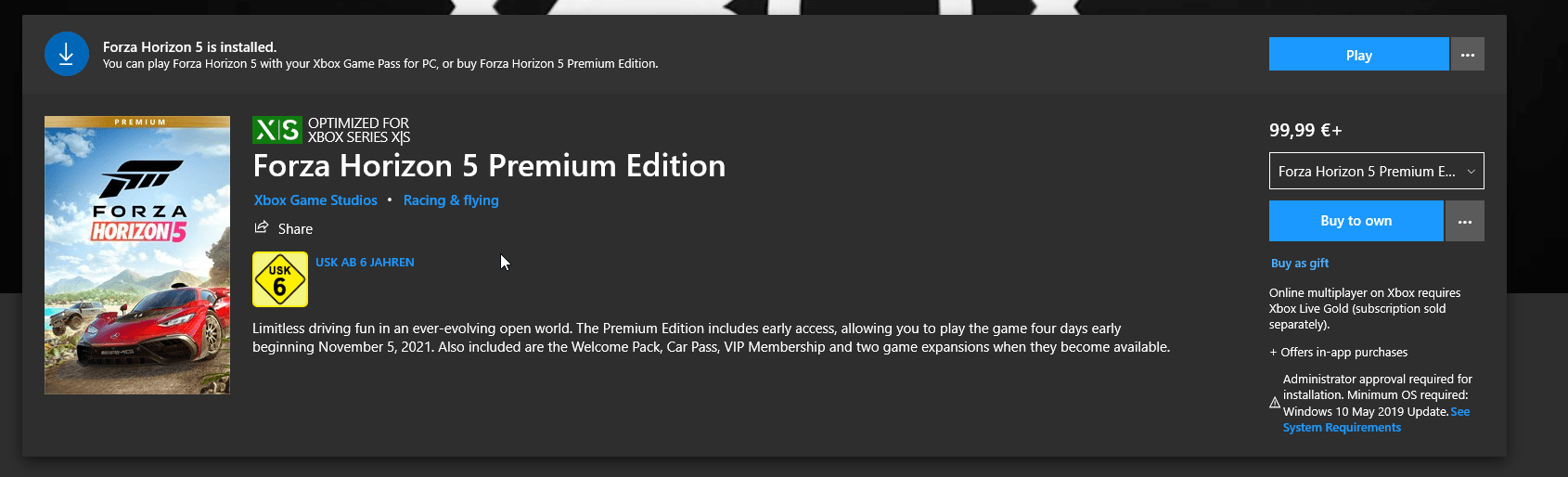The image size is (1568, 477).
Task: Open more options beside Buy to own
Action: click(1465, 221)
